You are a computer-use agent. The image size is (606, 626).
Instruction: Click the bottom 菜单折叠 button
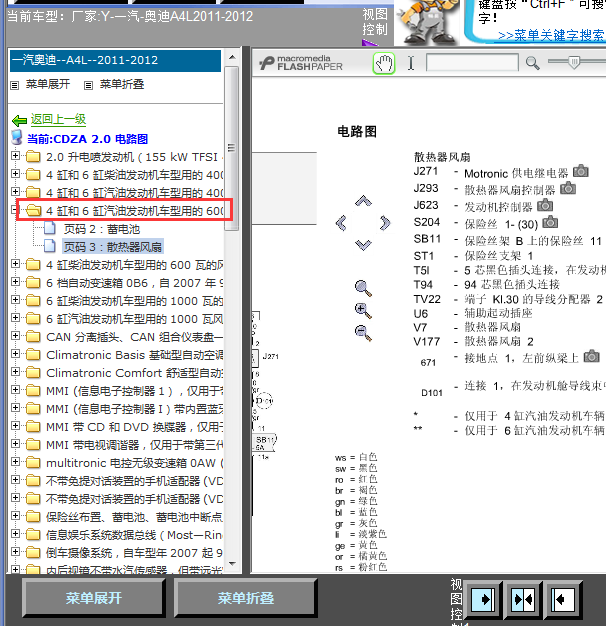(x=246, y=598)
